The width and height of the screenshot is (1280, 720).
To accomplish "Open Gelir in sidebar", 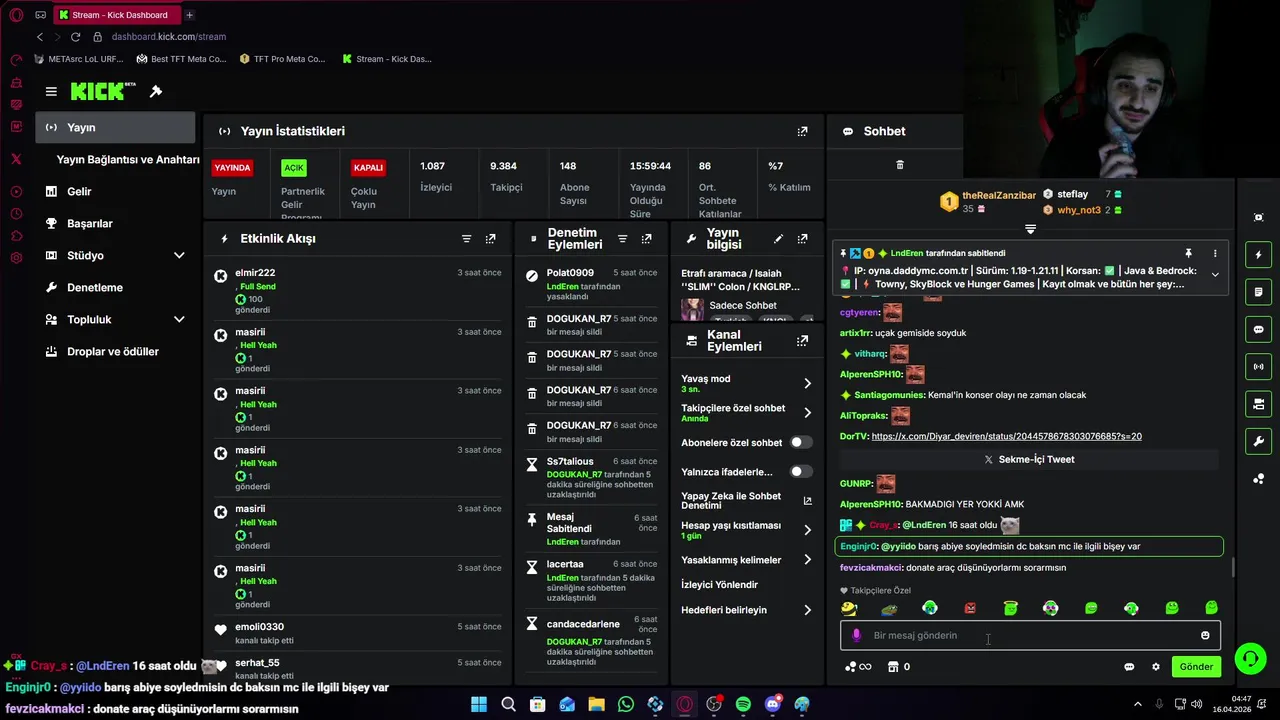I will point(116,191).
